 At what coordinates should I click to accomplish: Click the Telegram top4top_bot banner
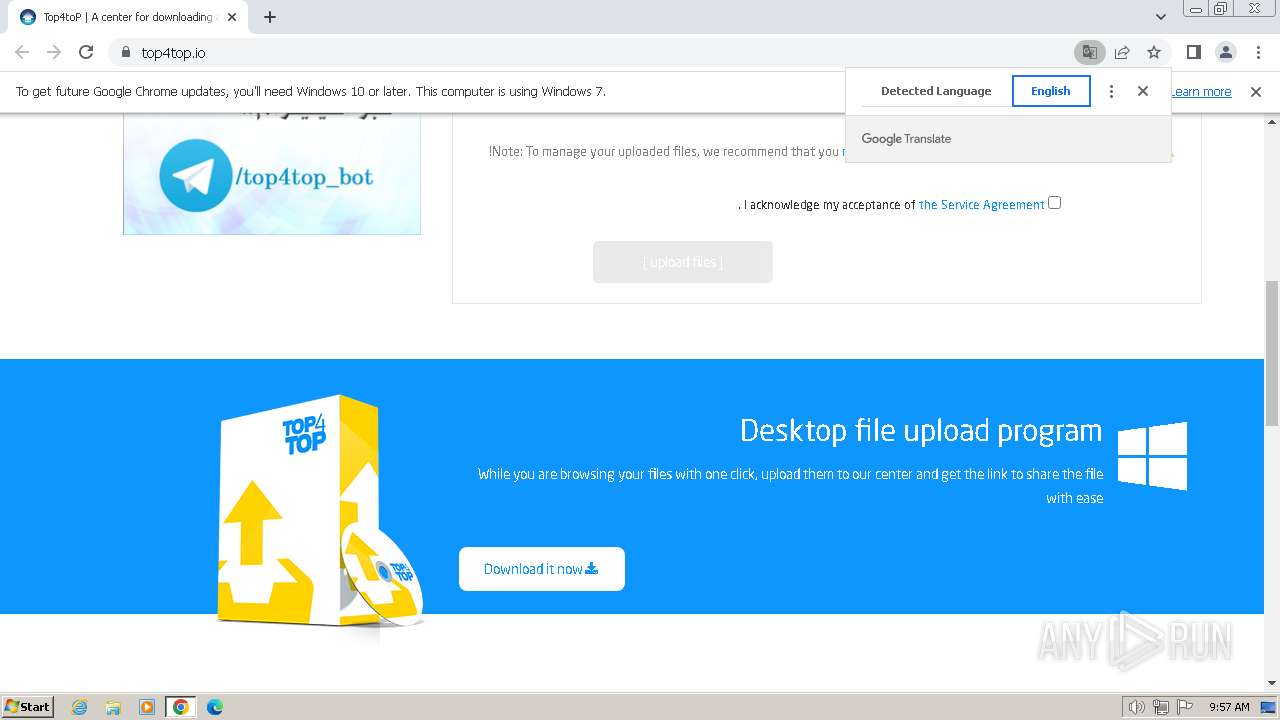(272, 174)
